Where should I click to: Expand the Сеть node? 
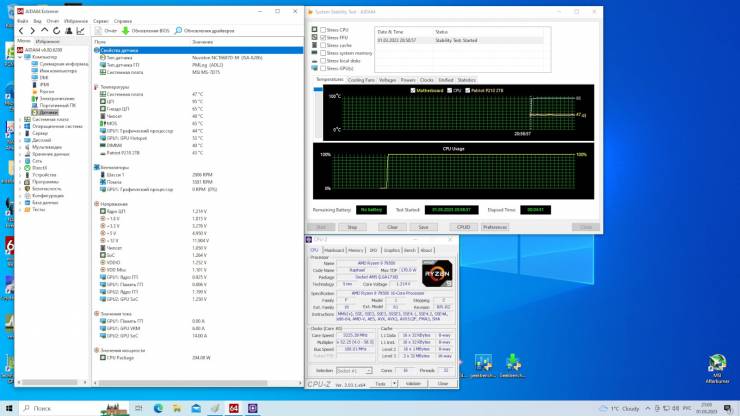tap(20, 161)
